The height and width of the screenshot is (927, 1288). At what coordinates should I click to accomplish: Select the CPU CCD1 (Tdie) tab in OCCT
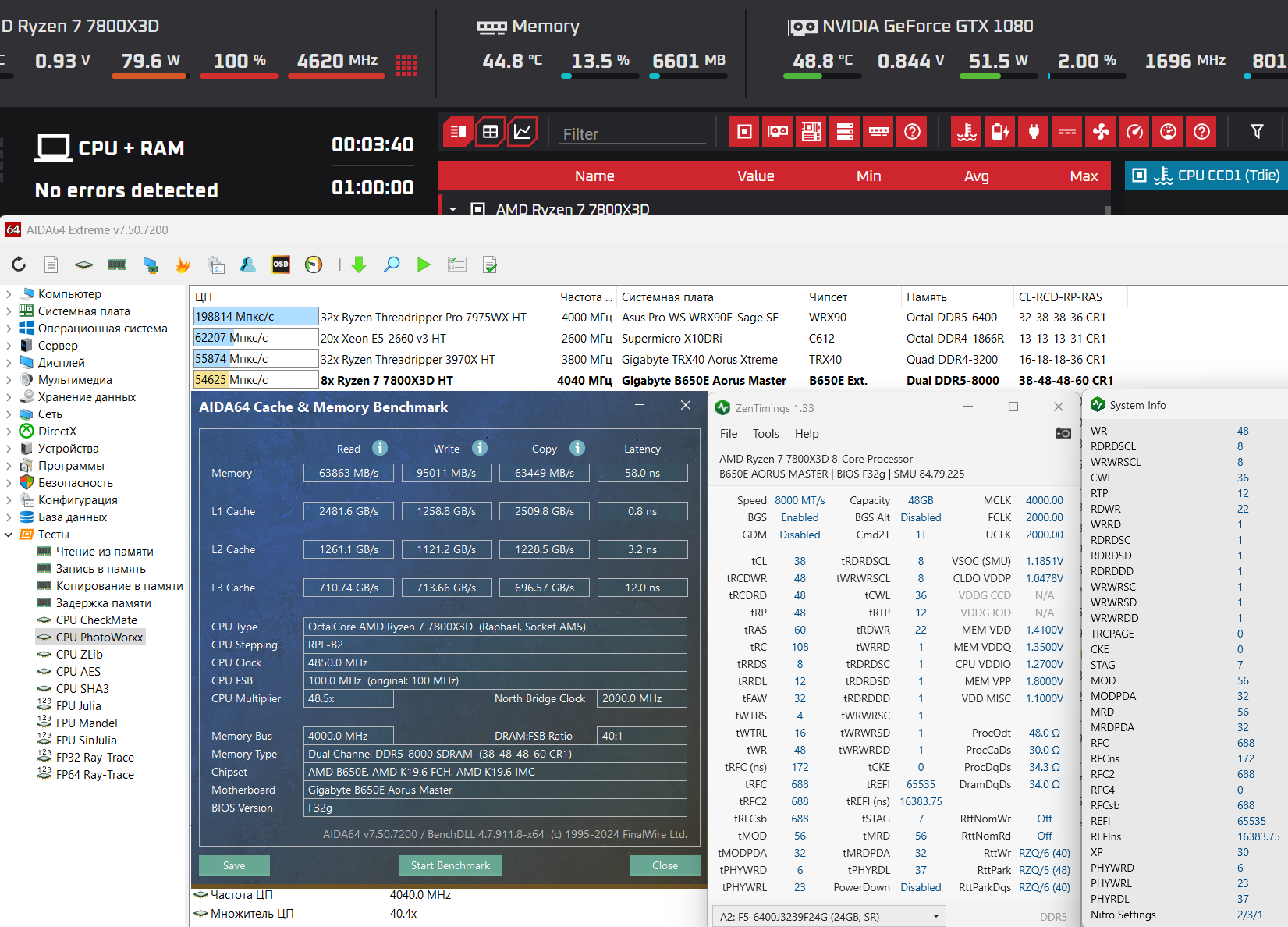pyautogui.click(x=1206, y=176)
